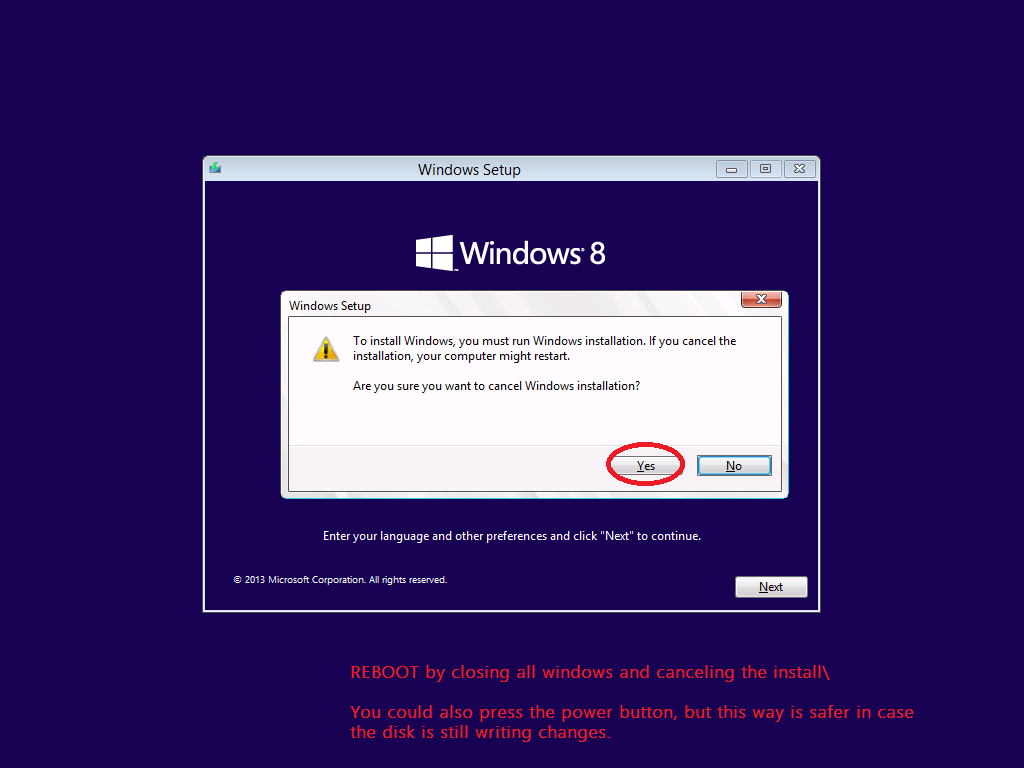Click the dialog's Windows Setup caption

tap(330, 306)
